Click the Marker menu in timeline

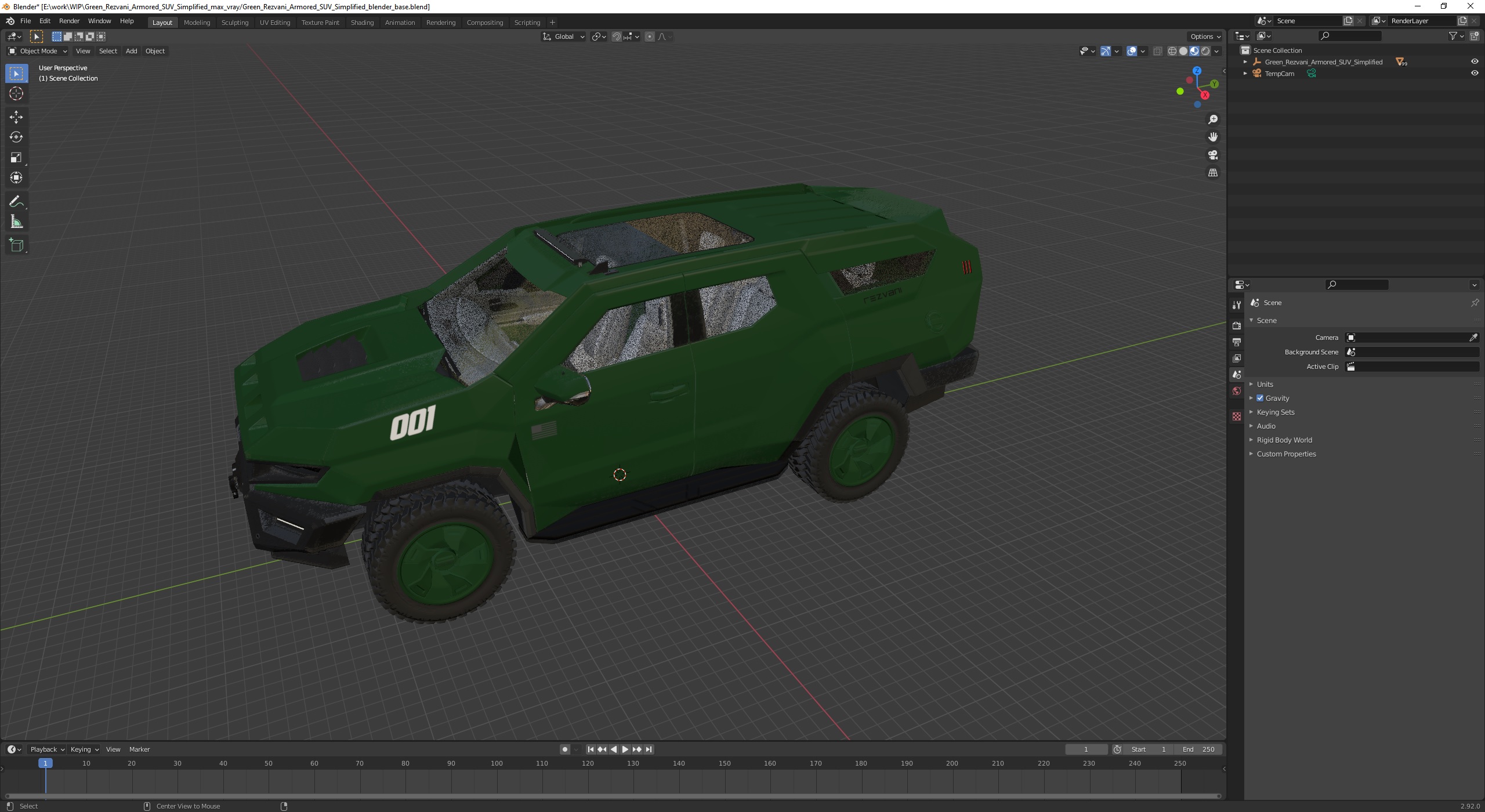[x=139, y=749]
